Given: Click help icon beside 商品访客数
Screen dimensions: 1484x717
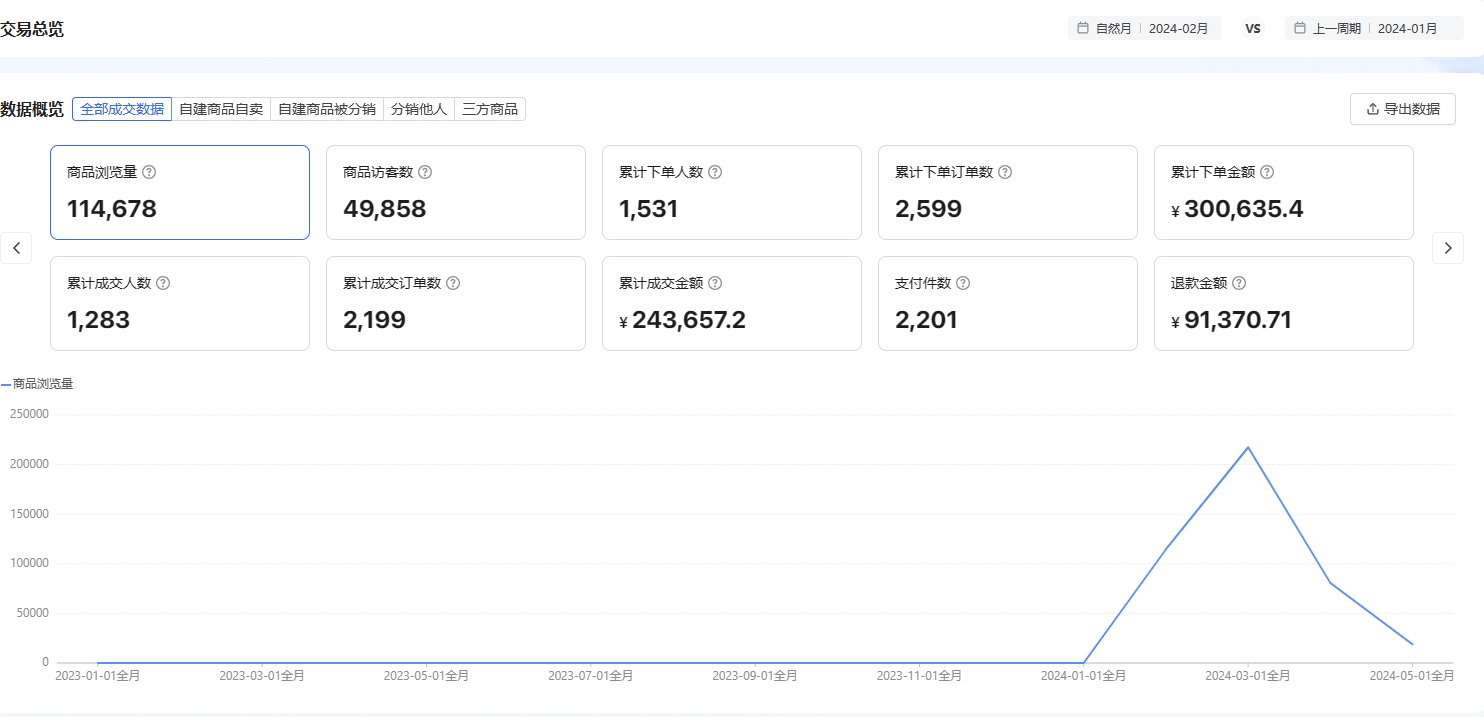Looking at the screenshot, I should tap(425, 172).
